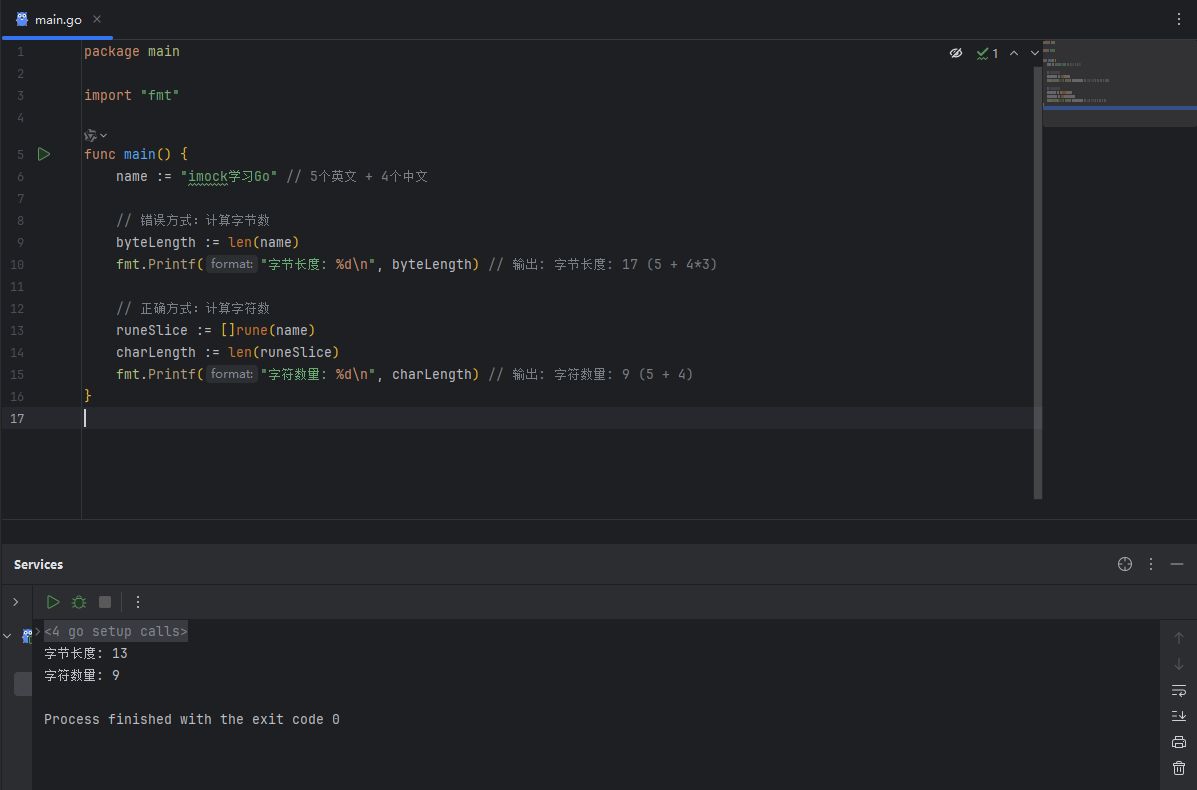
Task: Click the 字符数量: 9 output line
Action: 82,676
